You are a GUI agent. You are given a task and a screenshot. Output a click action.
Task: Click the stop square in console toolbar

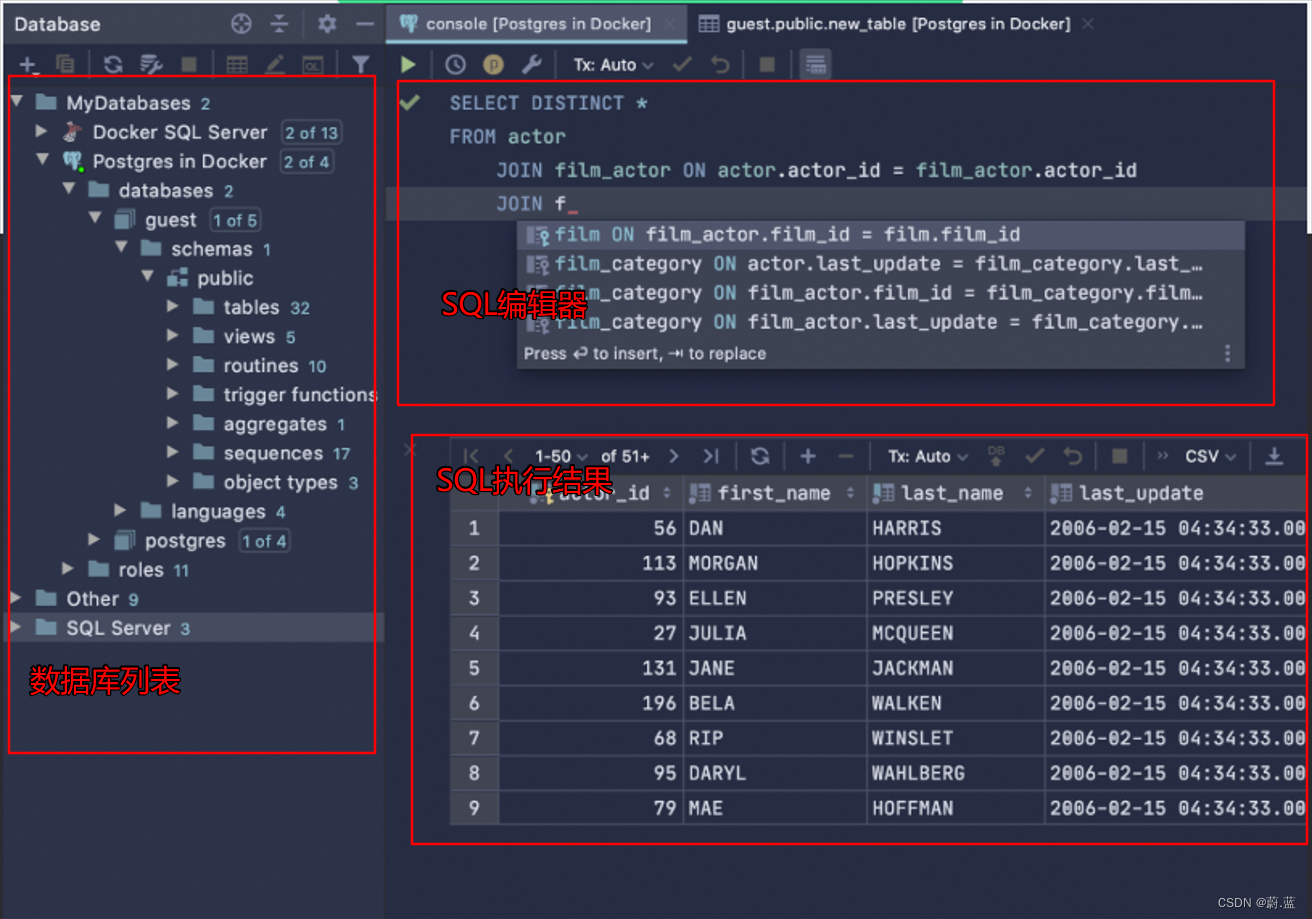pyautogui.click(x=767, y=65)
